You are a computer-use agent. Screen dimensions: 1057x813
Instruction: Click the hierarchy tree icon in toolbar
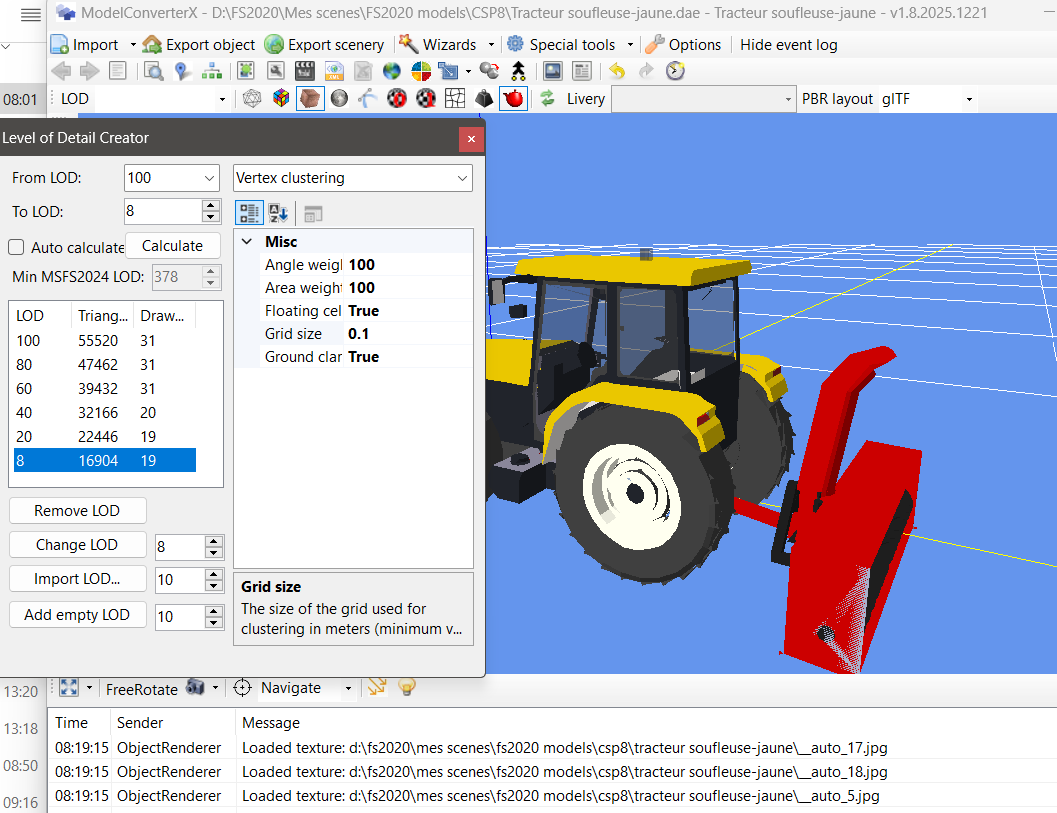(x=212, y=71)
